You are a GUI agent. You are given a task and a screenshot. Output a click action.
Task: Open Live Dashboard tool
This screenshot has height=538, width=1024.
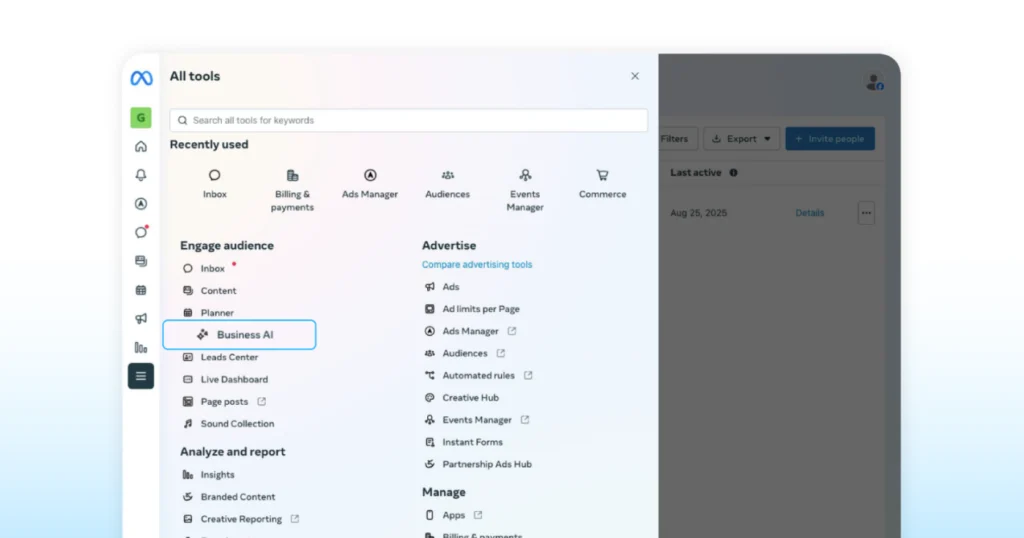click(234, 379)
